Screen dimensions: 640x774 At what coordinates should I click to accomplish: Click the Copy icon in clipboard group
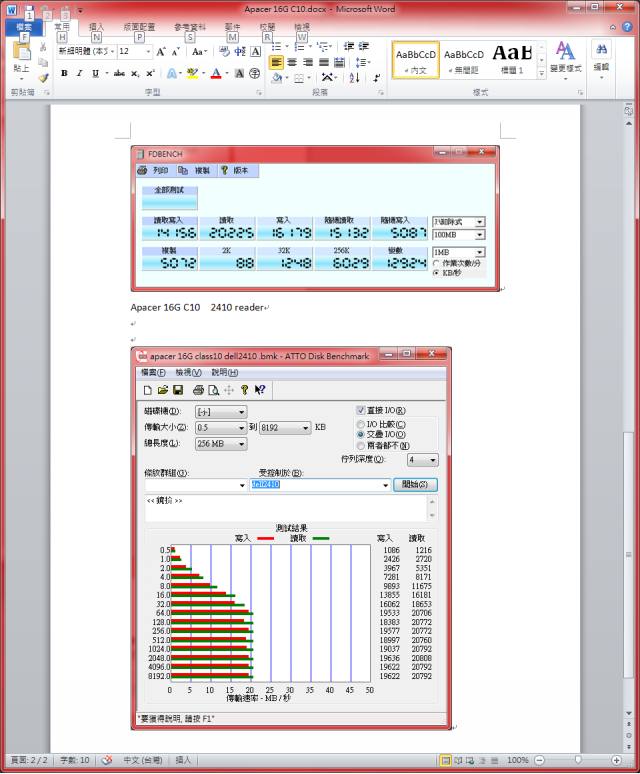(43, 63)
